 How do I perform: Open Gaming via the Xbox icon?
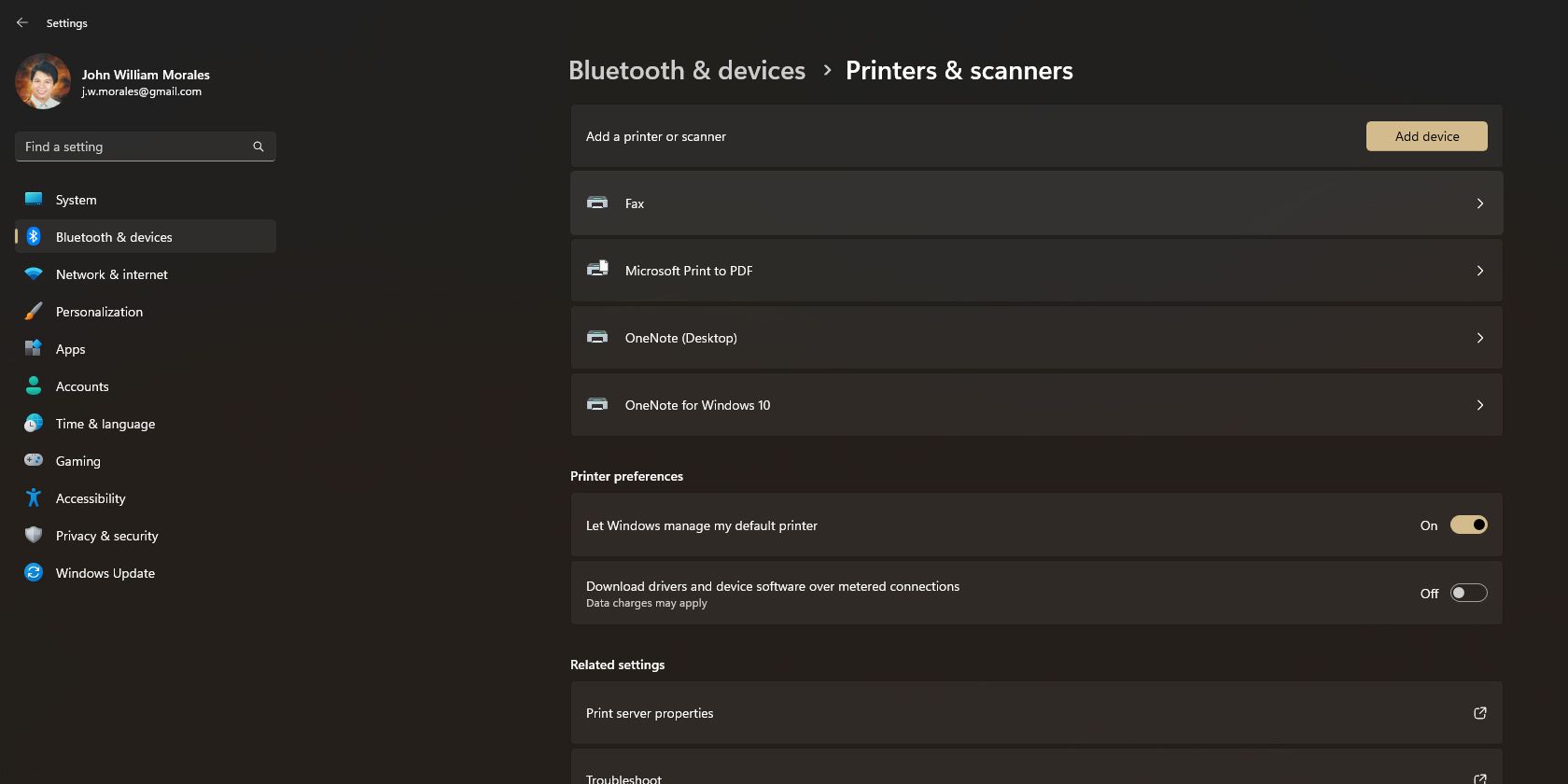coord(34,460)
